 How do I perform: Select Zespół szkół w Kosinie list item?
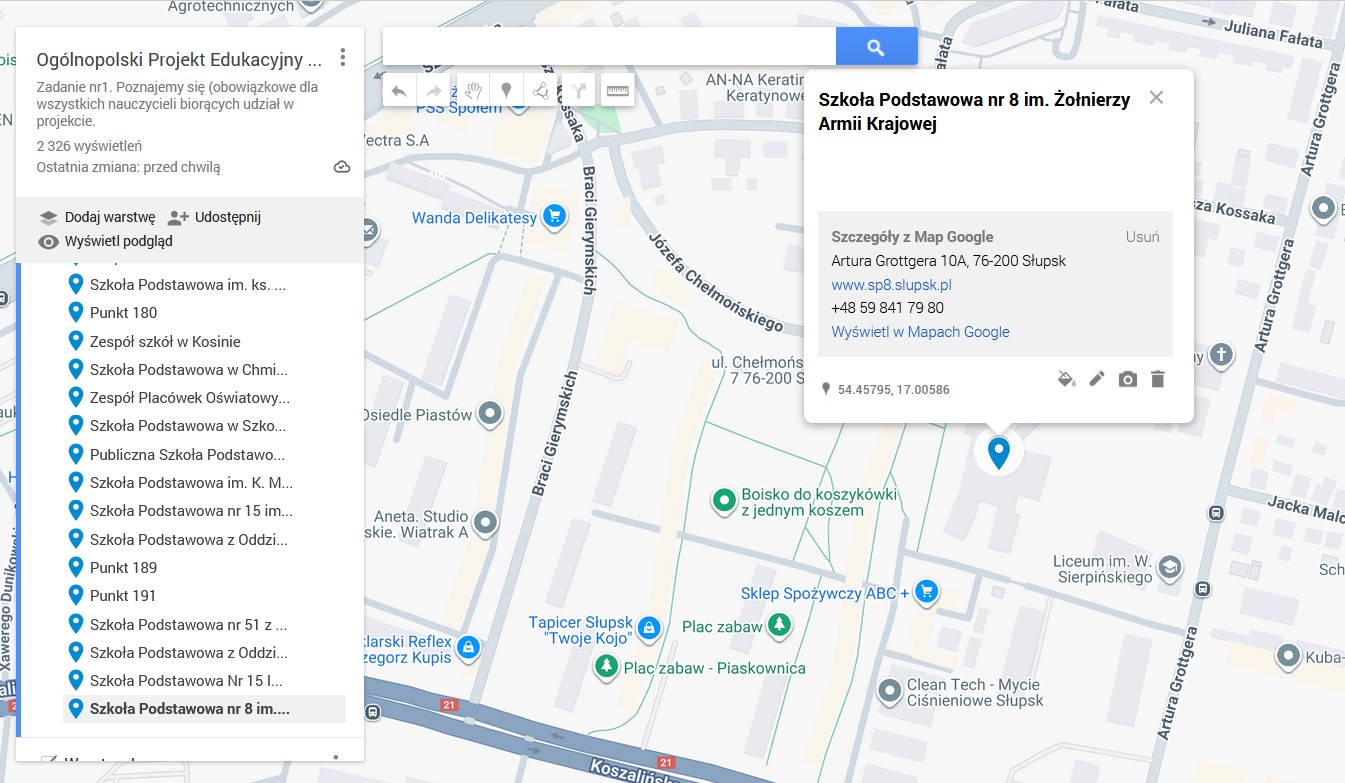(165, 341)
